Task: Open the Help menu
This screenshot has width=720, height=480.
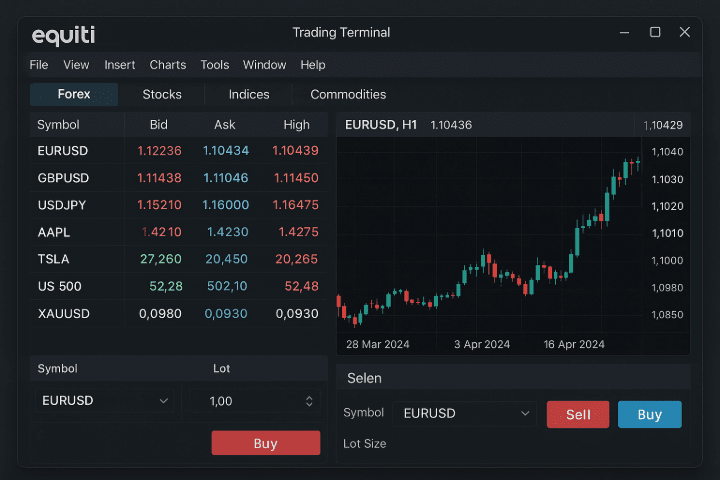Action: (313, 65)
